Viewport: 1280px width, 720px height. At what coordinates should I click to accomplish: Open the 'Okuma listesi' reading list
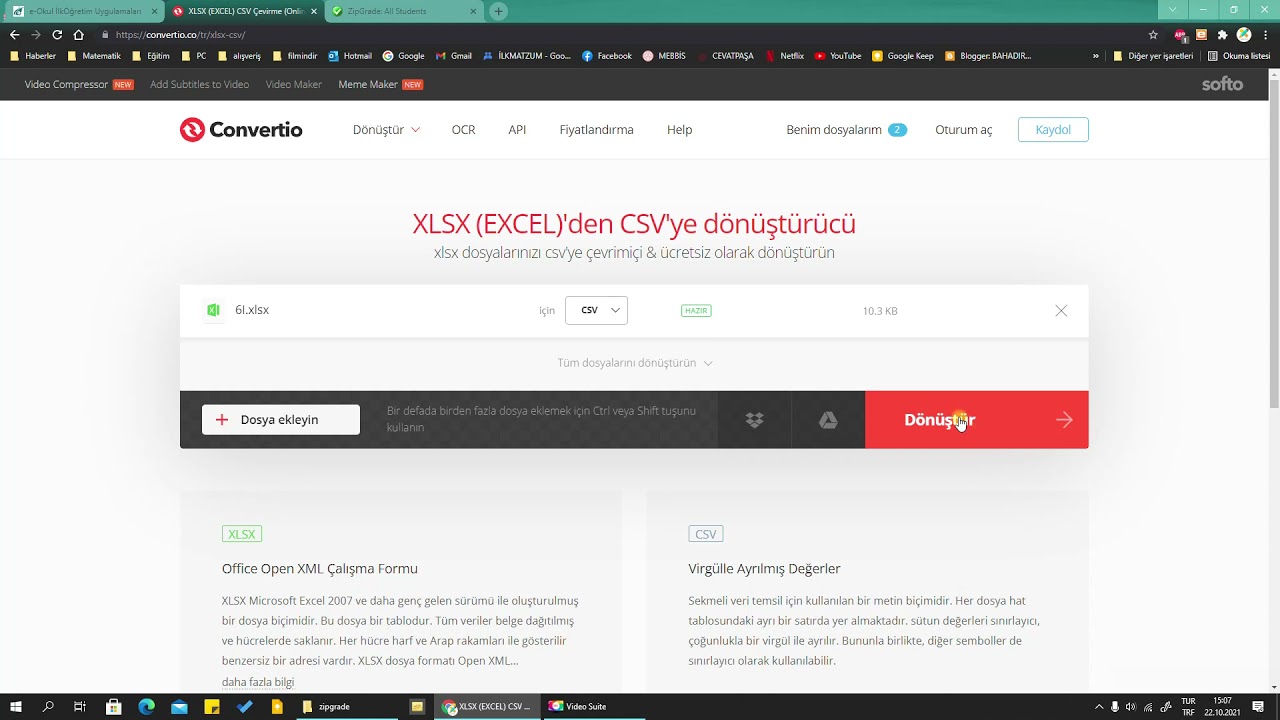coord(1240,56)
